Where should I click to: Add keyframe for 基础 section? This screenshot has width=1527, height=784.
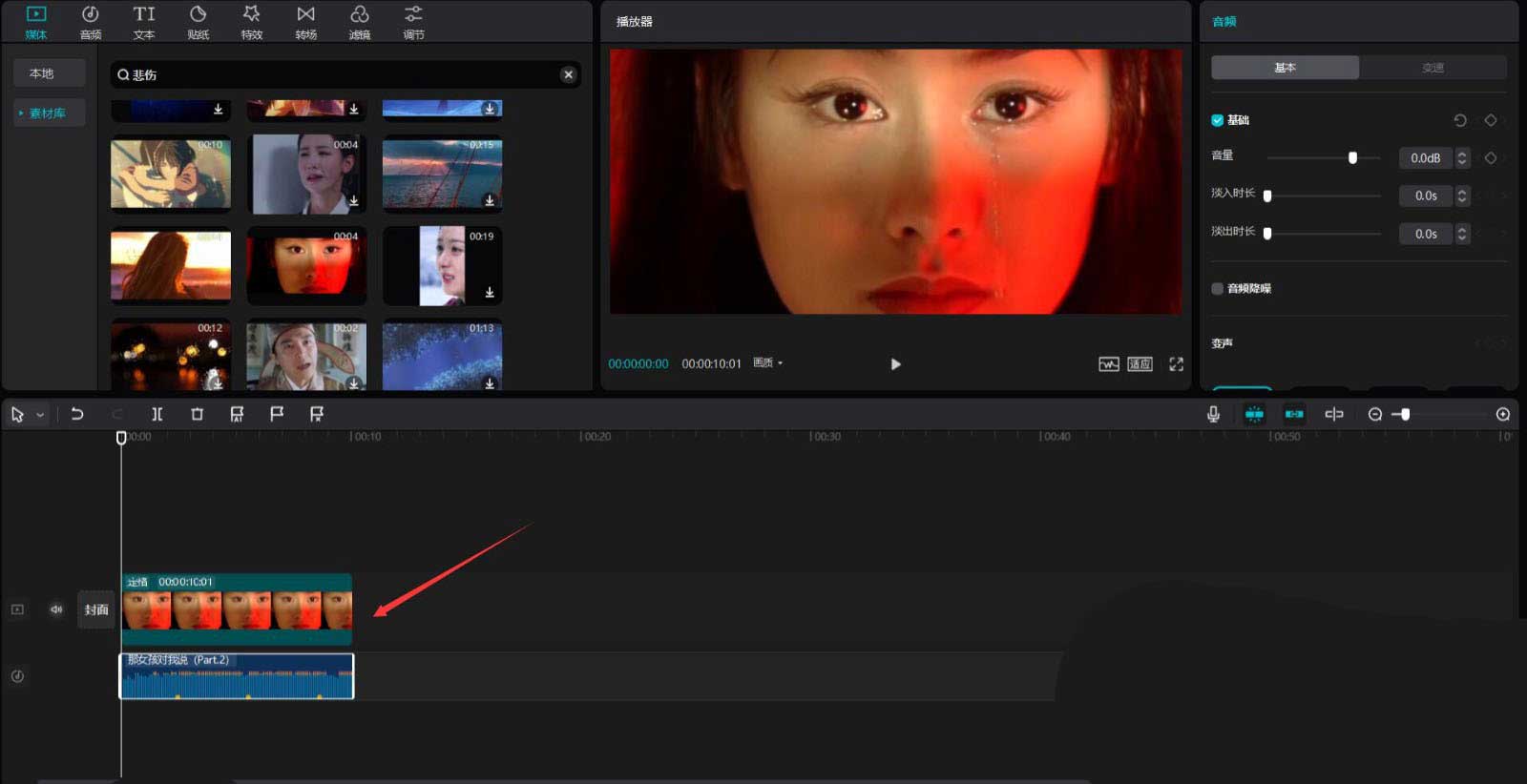(1491, 120)
